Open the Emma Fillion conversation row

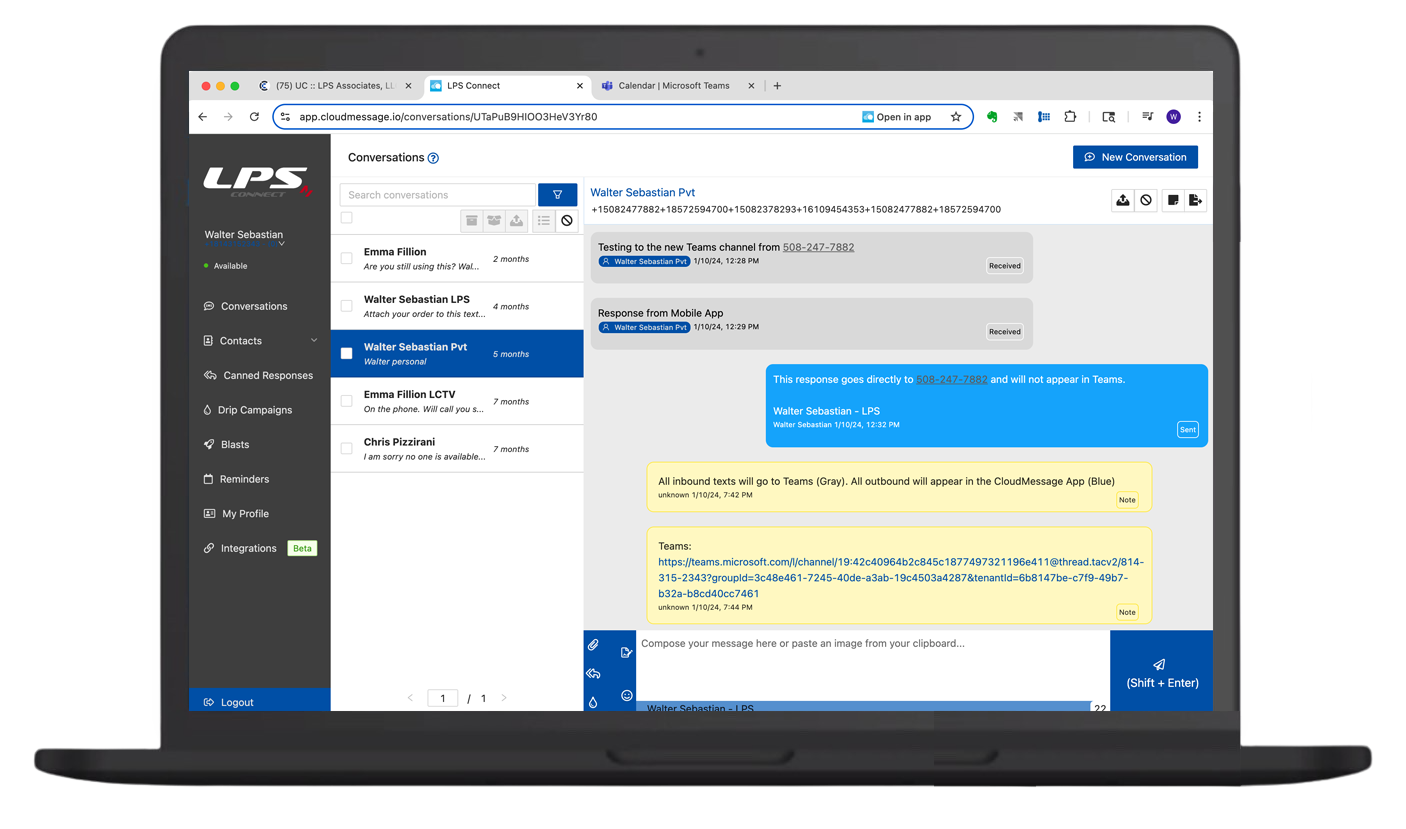pos(457,259)
